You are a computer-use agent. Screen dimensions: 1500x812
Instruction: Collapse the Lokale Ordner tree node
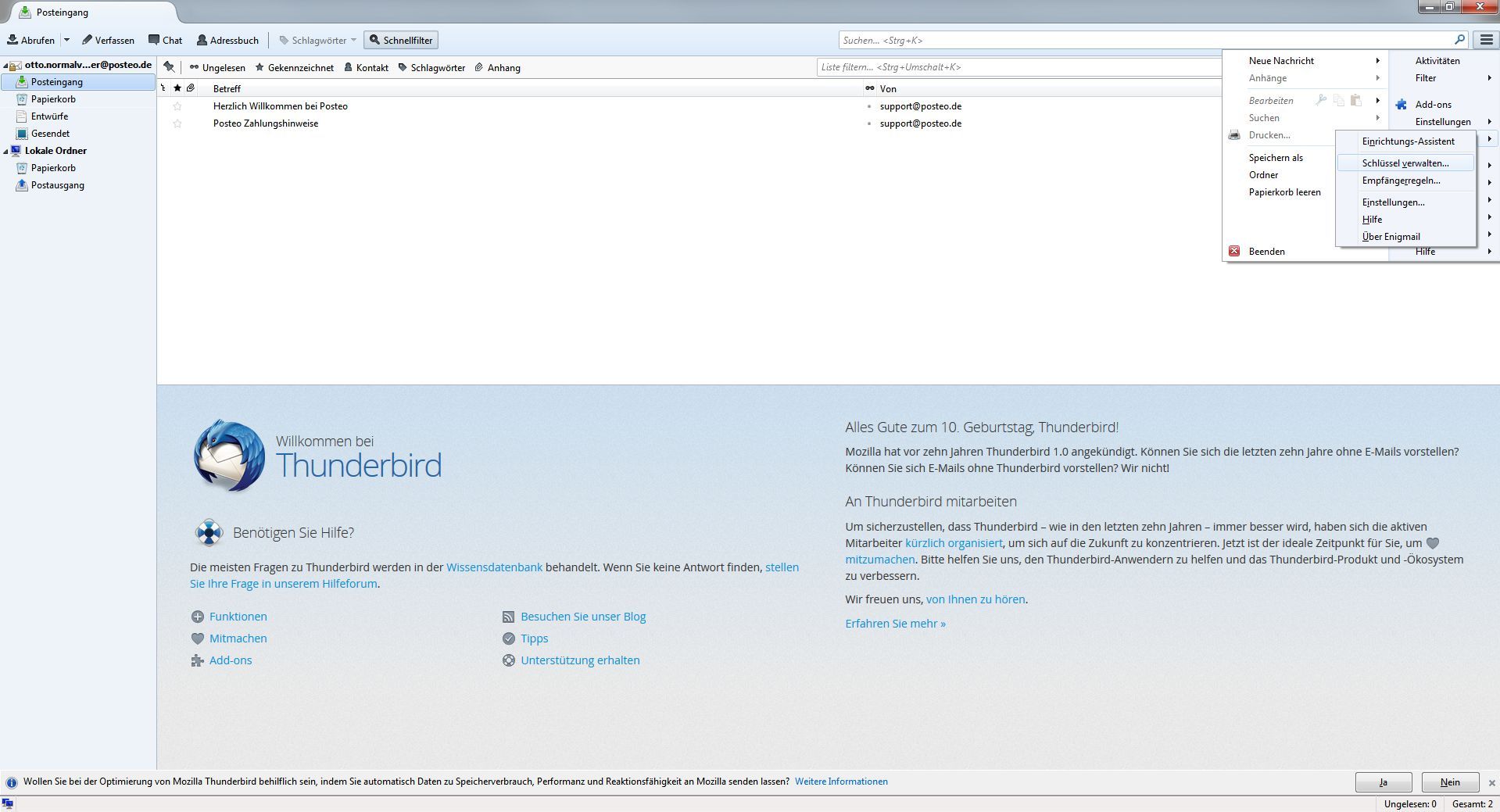pyautogui.click(x=6, y=151)
